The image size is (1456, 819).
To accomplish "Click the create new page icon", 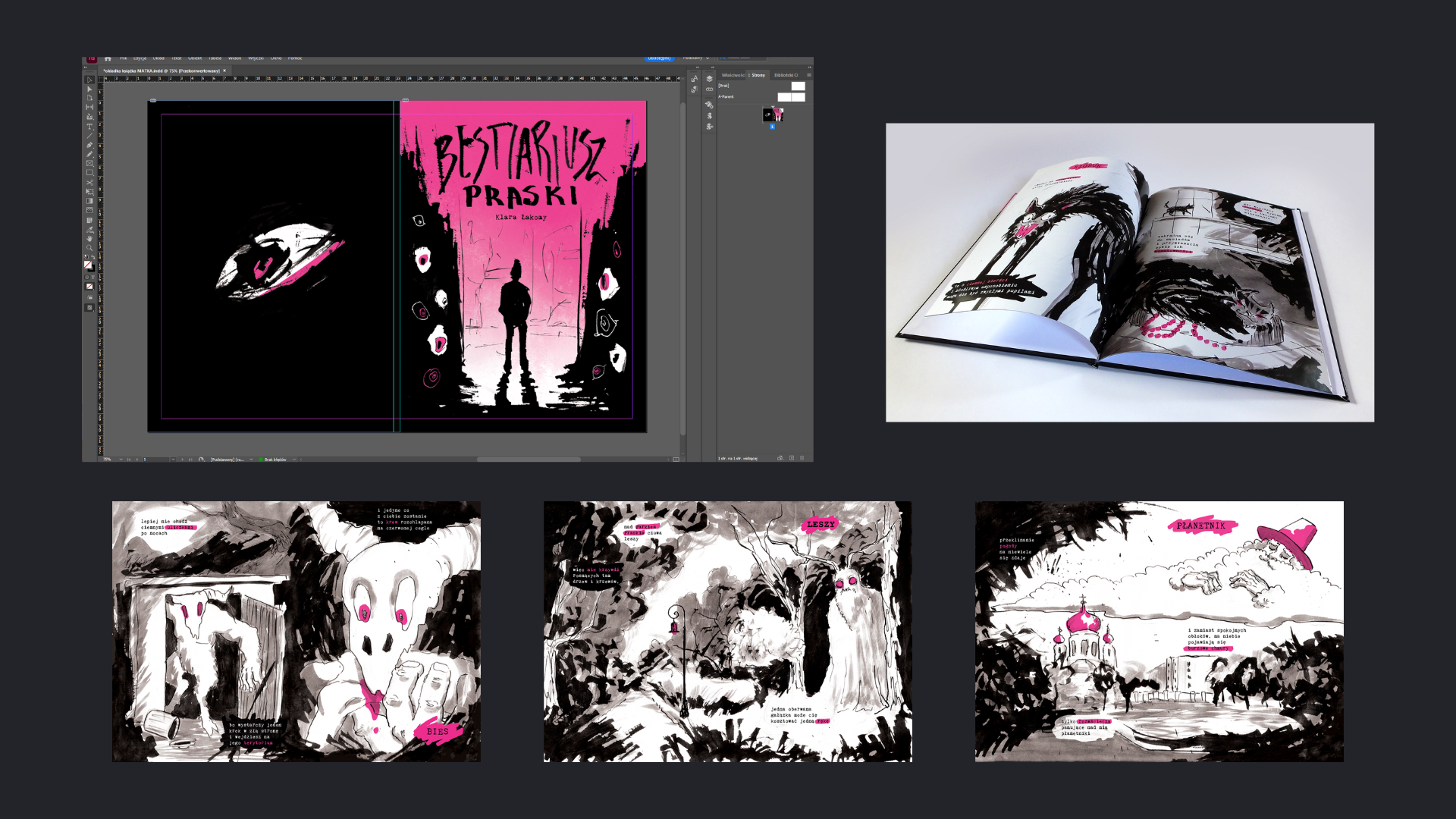I will pos(792,458).
